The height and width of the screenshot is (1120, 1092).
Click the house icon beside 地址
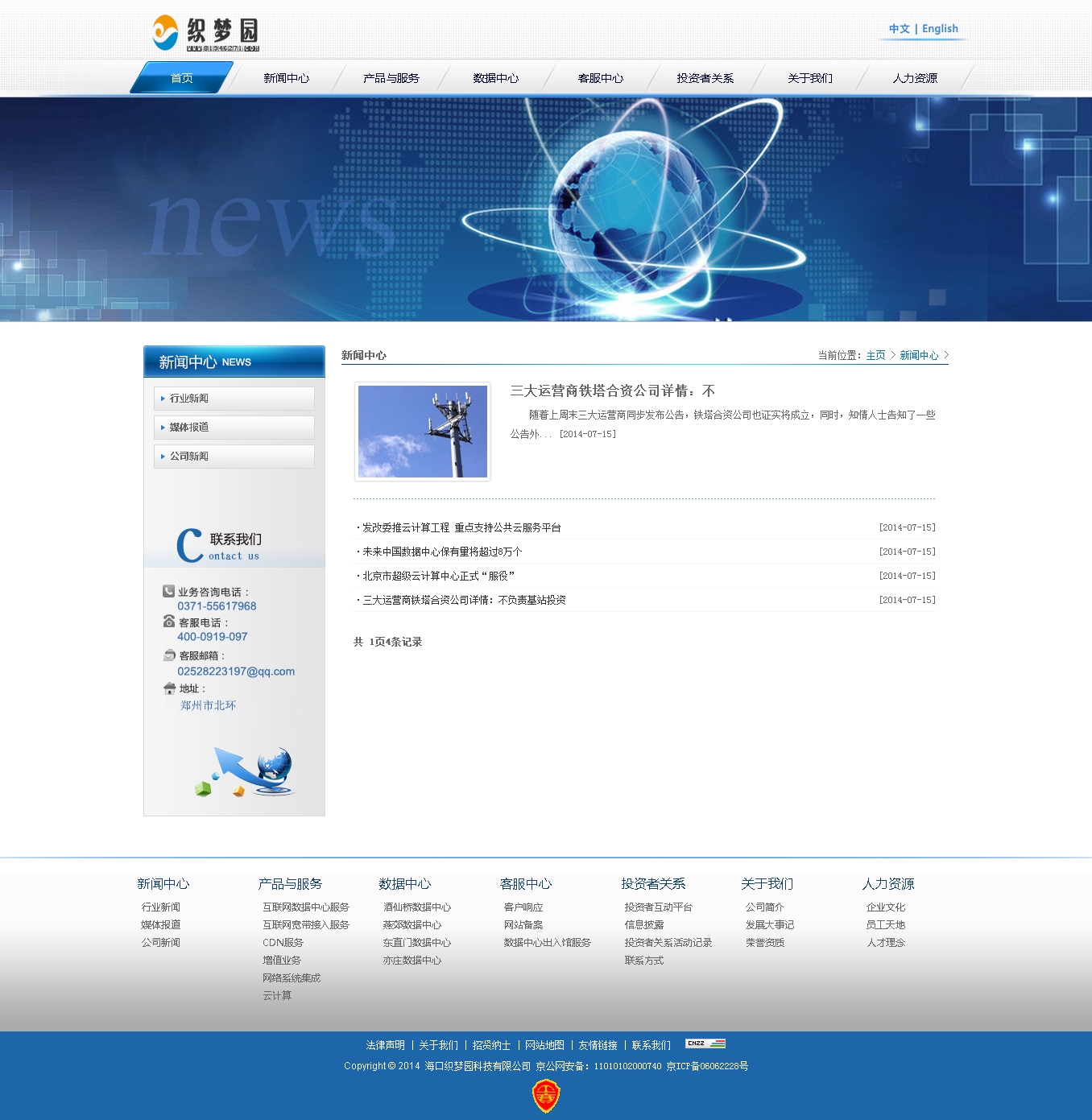pyautogui.click(x=169, y=688)
